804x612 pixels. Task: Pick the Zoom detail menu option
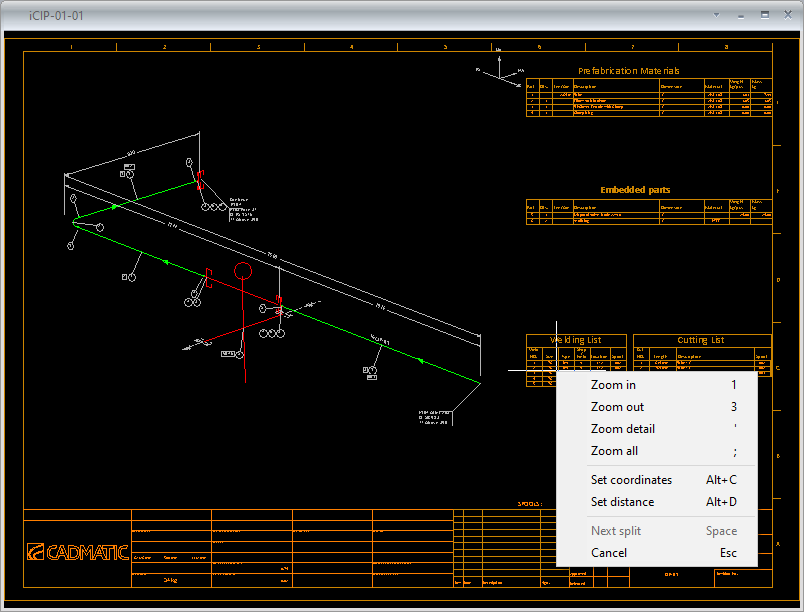coord(622,429)
